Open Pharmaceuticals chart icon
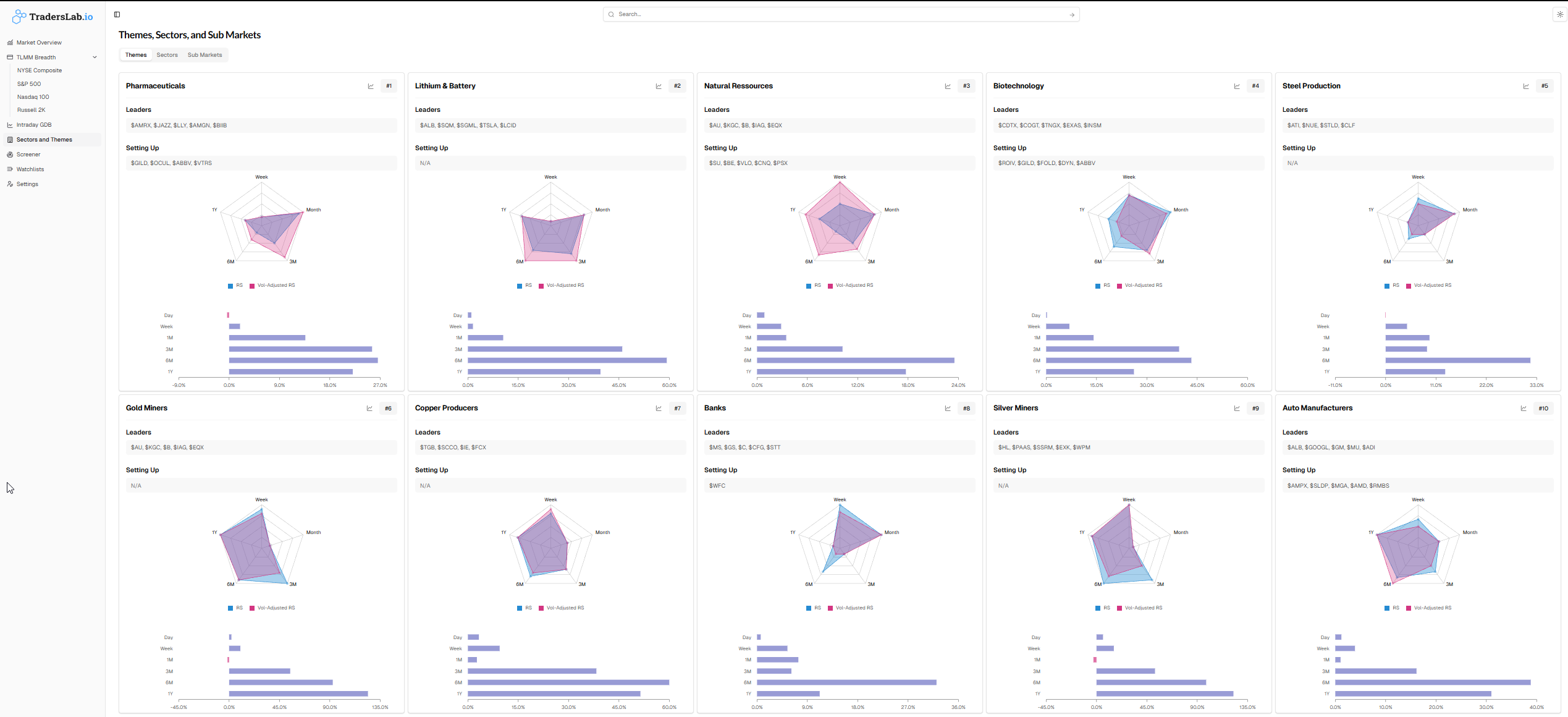Viewport: 1568px width, 717px height. [x=371, y=87]
